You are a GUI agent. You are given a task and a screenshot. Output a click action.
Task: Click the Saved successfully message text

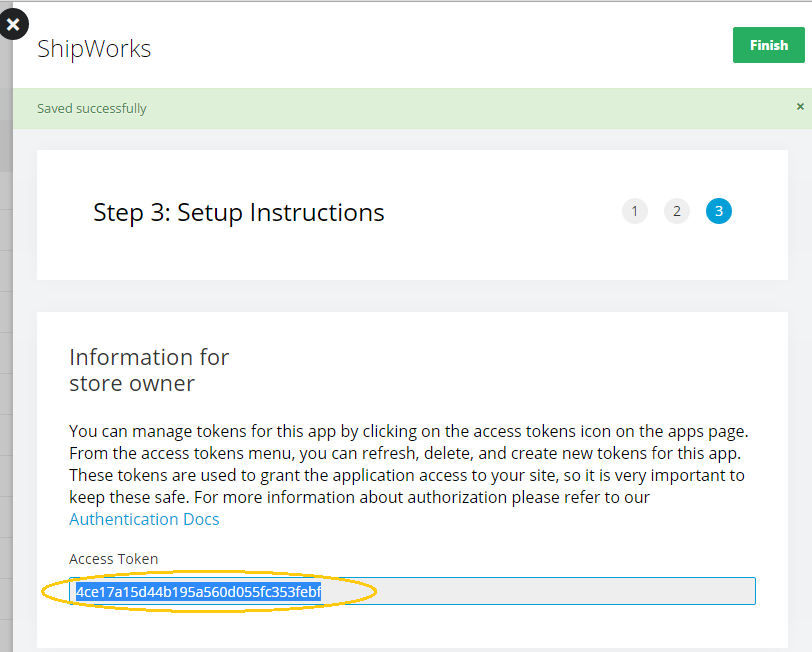point(92,109)
